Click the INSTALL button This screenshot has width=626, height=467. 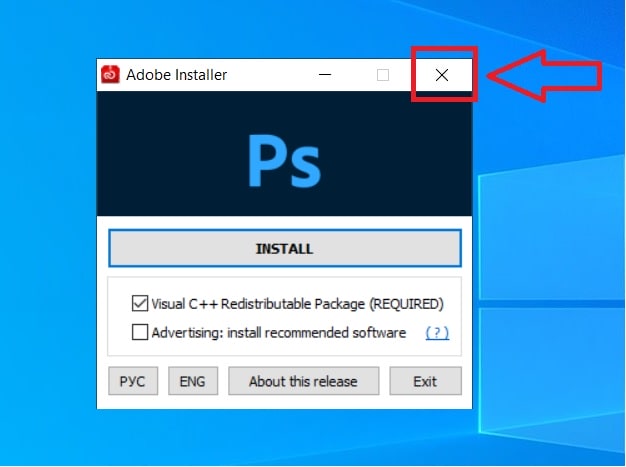coord(285,248)
